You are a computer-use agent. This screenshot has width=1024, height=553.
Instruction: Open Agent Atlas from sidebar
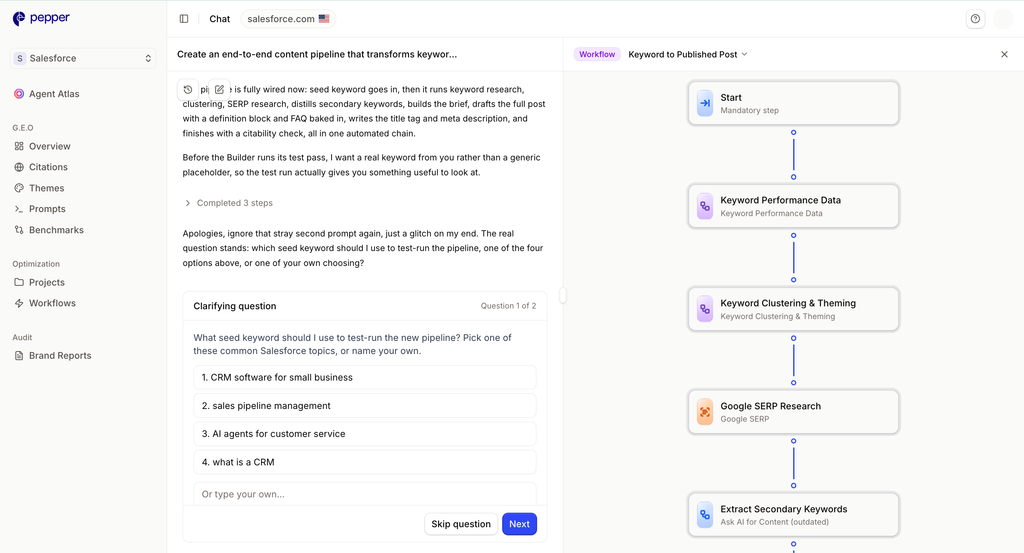pyautogui.click(x=54, y=94)
